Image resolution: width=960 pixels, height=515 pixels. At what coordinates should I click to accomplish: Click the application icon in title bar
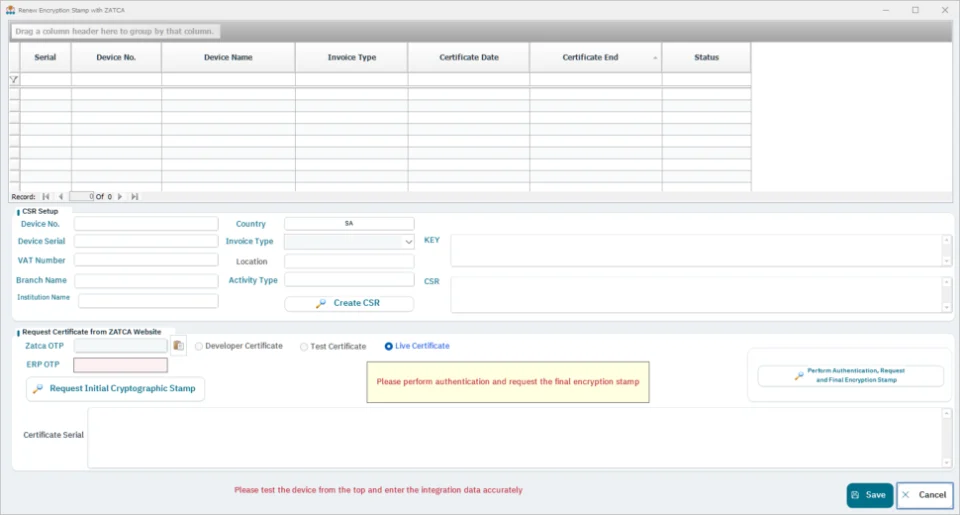[x=10, y=10]
